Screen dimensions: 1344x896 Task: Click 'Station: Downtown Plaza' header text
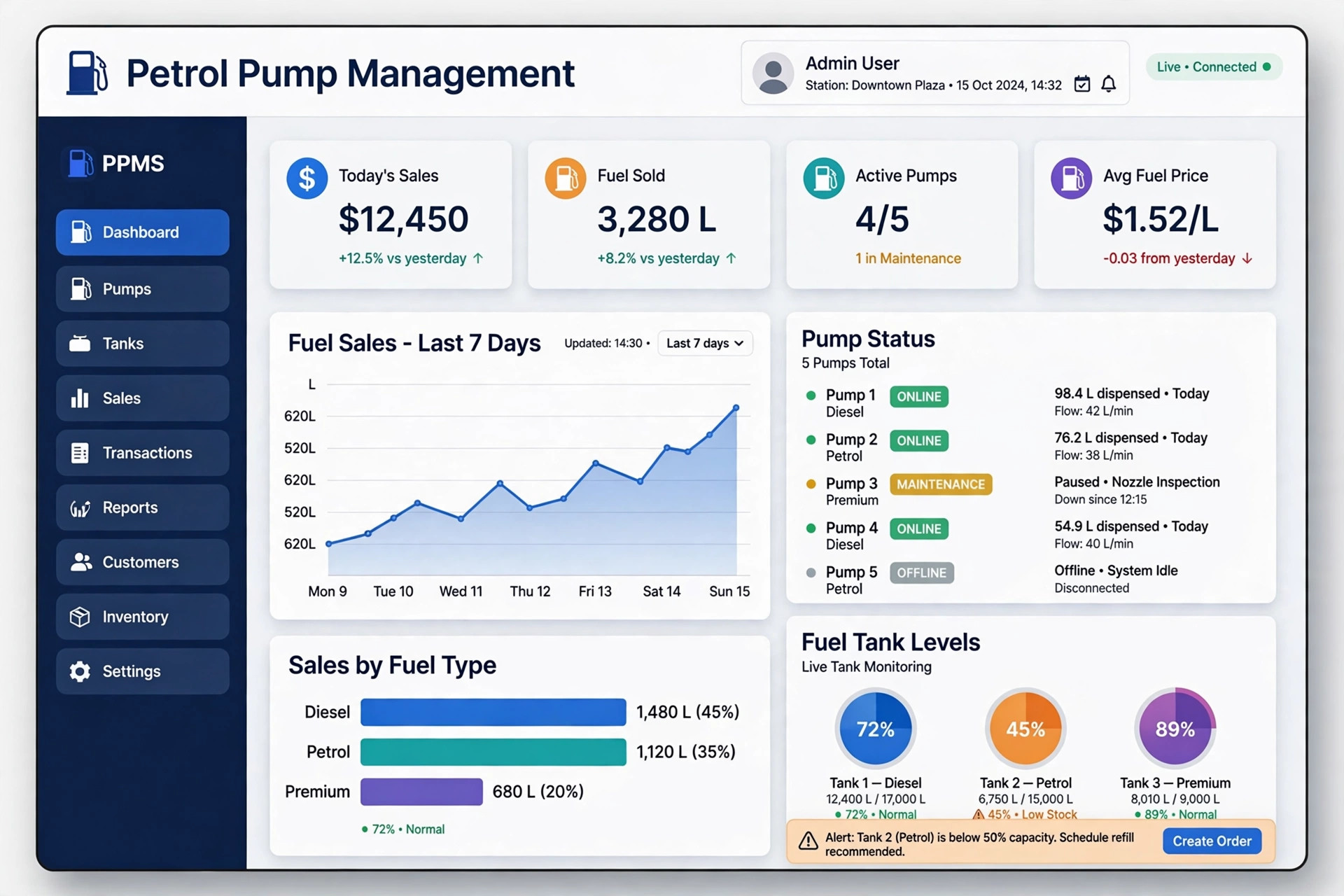point(875,85)
